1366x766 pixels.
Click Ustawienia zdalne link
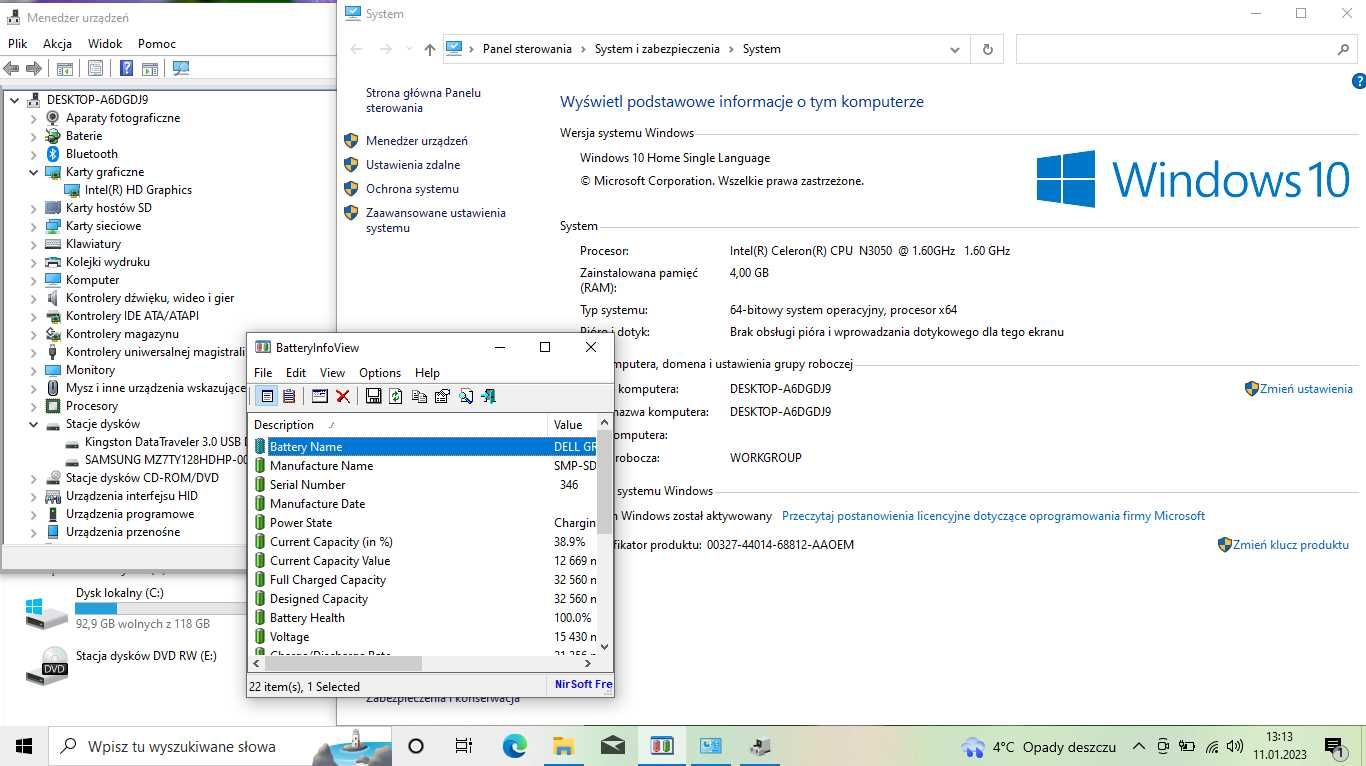[x=413, y=165]
